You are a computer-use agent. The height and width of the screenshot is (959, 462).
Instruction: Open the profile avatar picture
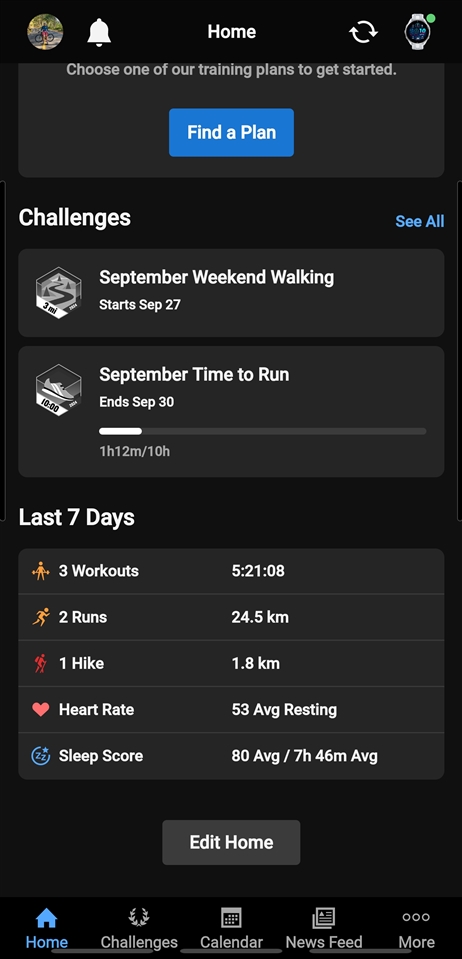coord(45,32)
